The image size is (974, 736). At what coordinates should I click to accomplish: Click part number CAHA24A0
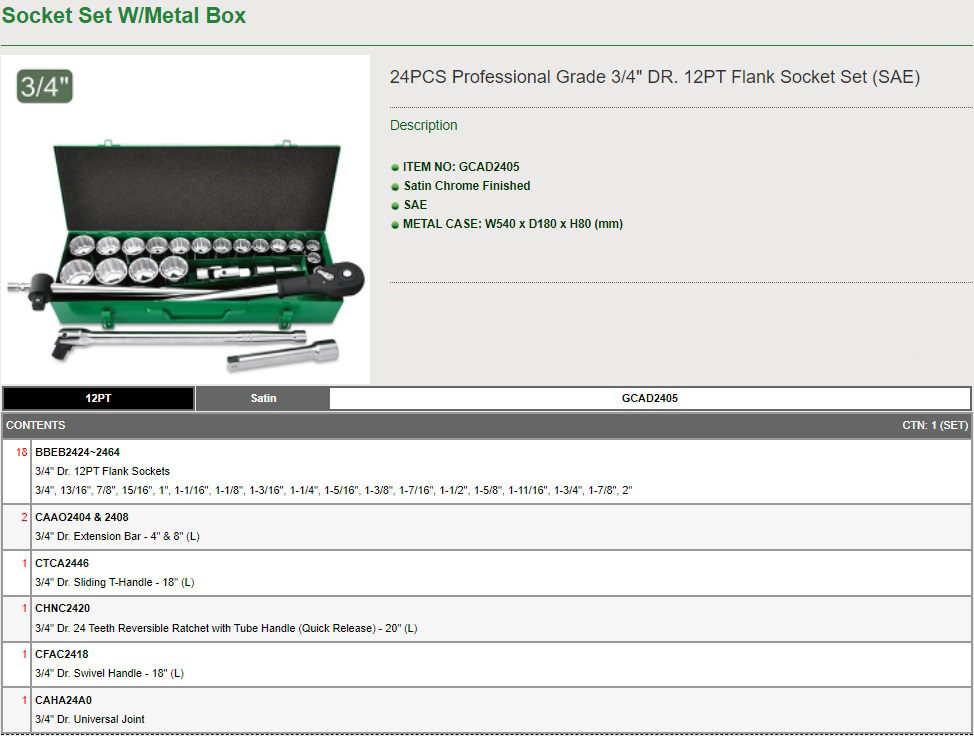[x=63, y=701]
